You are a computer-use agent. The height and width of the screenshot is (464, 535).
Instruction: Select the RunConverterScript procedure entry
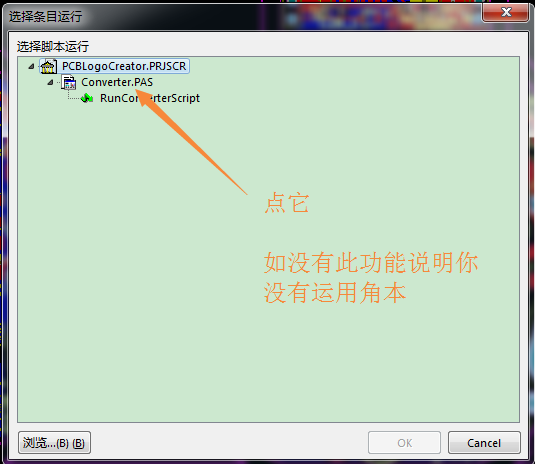click(150, 98)
